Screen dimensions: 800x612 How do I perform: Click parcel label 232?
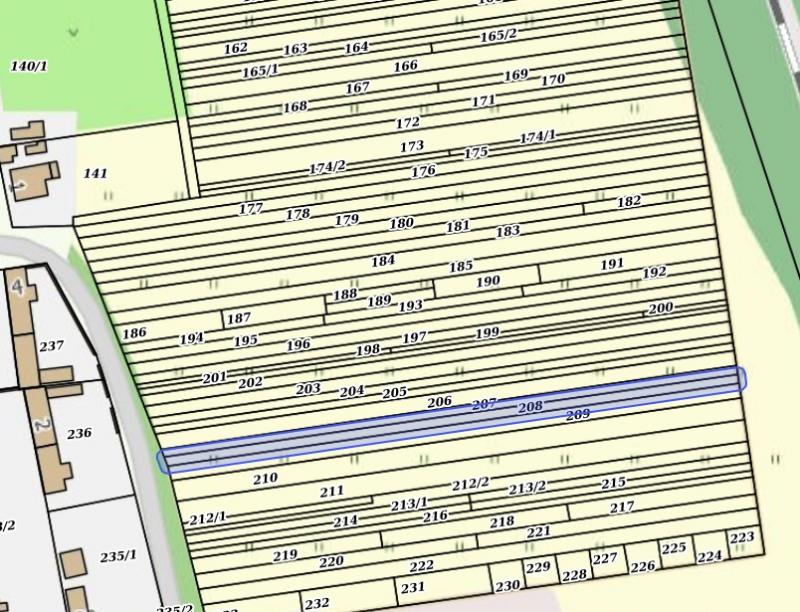[317, 604]
